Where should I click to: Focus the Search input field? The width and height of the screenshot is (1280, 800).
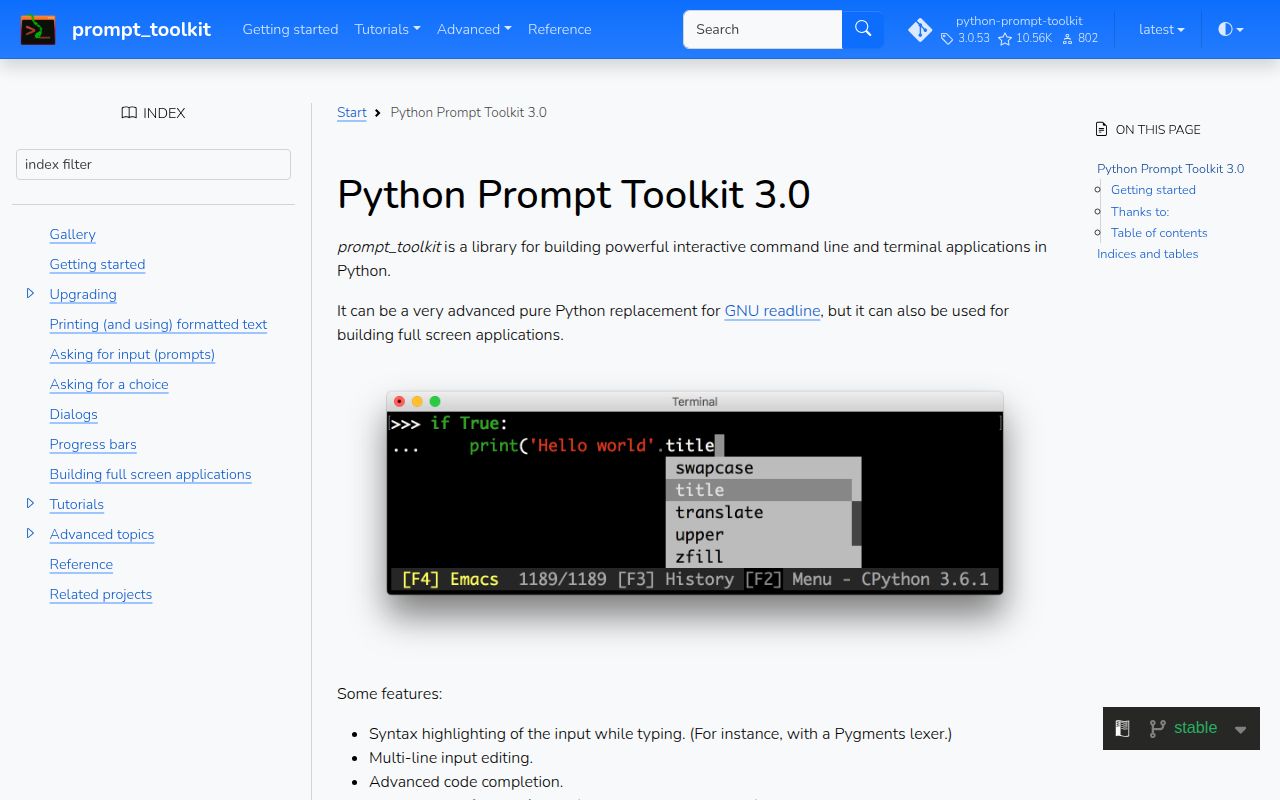[763, 29]
